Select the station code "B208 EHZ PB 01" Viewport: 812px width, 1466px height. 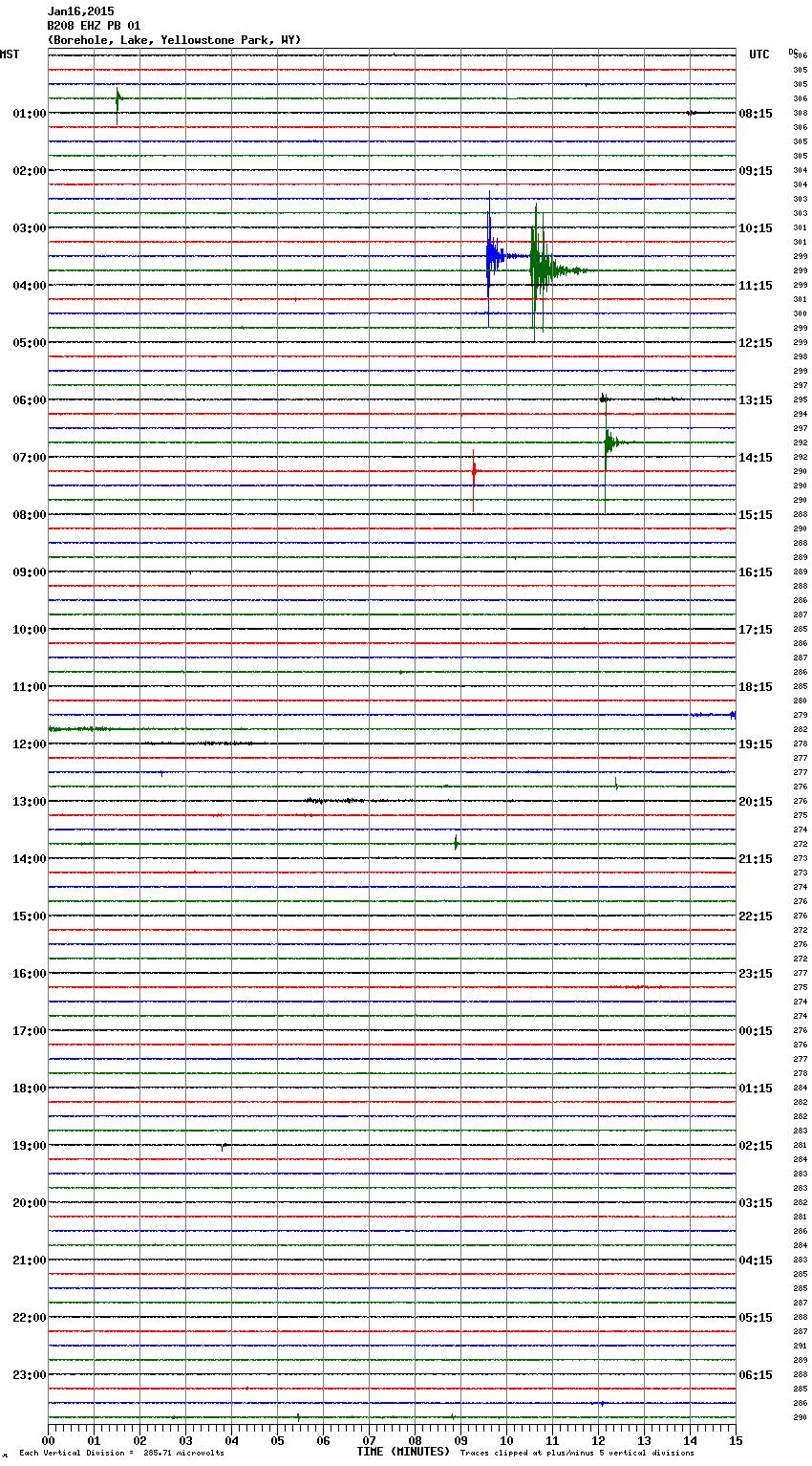point(94,26)
